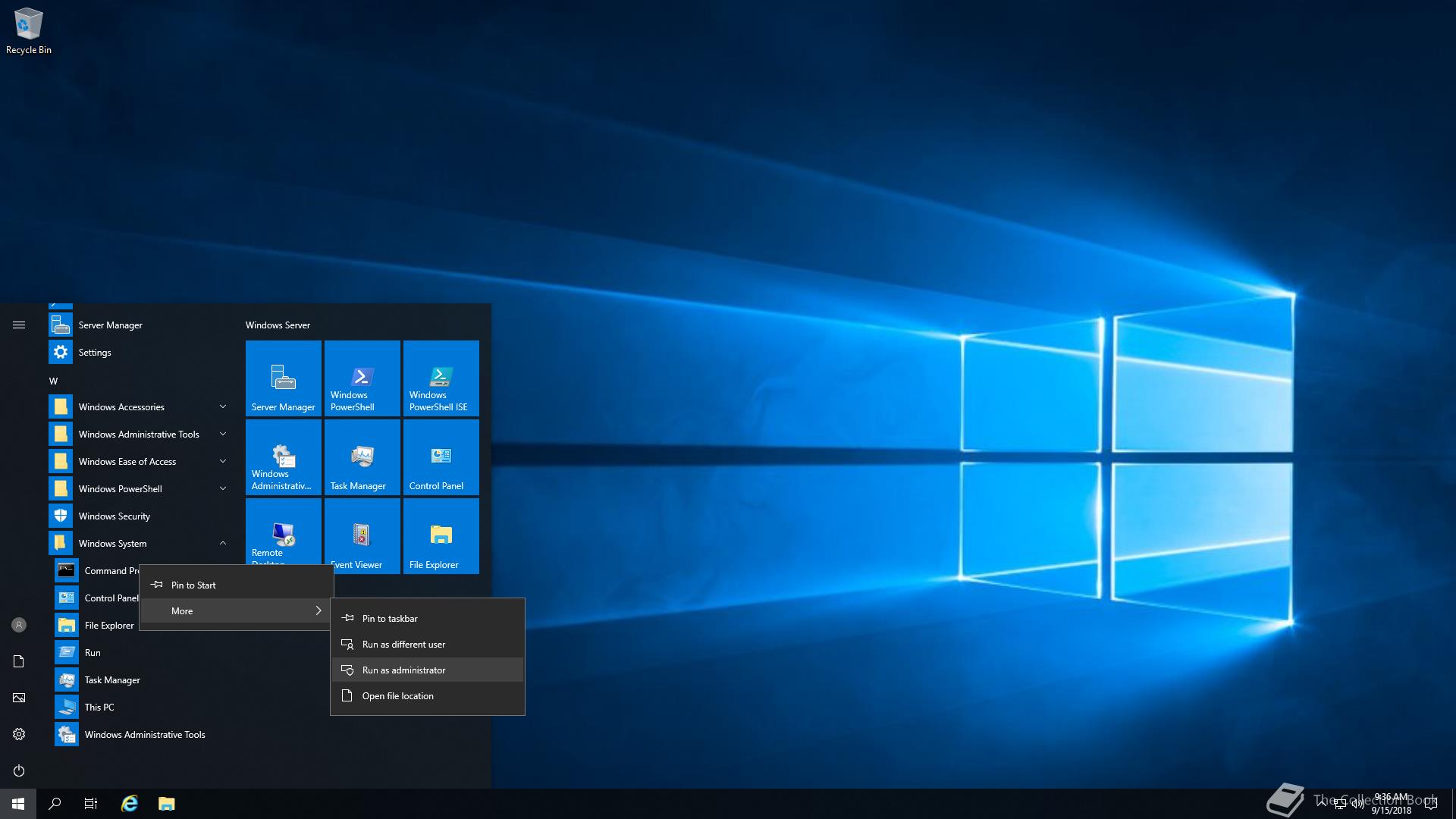Screen dimensions: 1456x819
Task: Click the Windows PowerShell tile
Action: 362,378
